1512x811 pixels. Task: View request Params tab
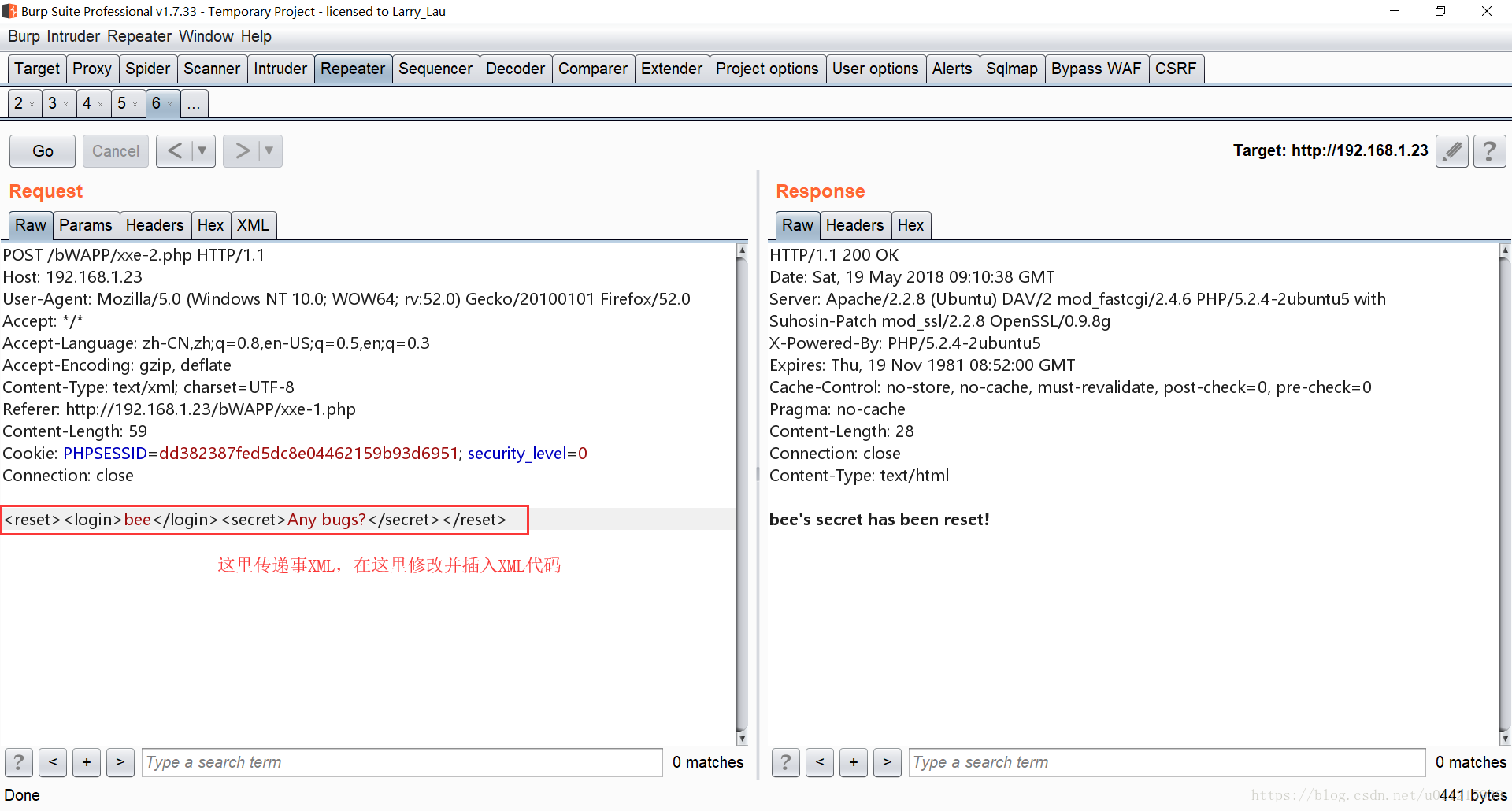click(x=86, y=225)
